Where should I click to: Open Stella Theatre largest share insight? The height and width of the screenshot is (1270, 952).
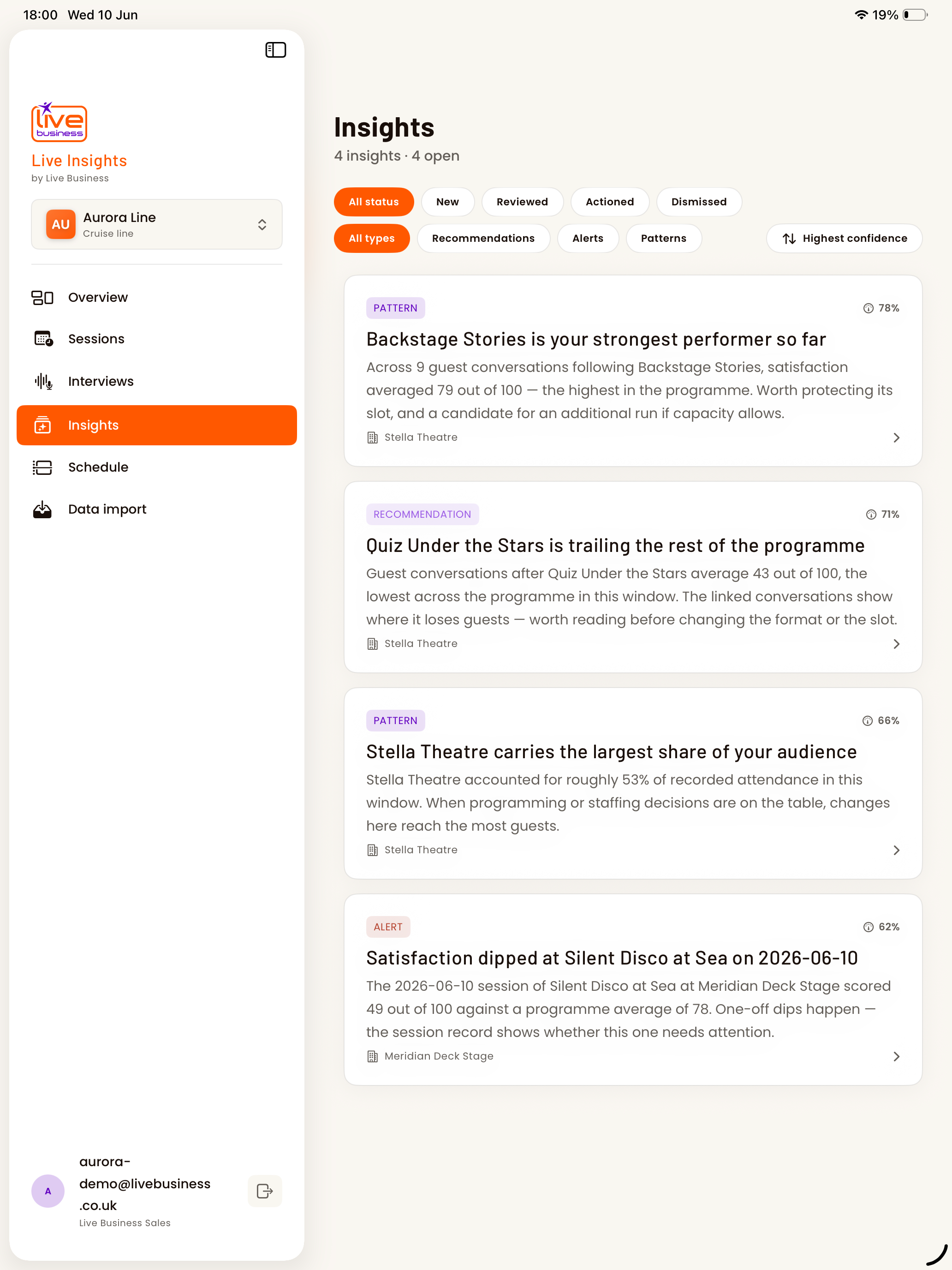[633, 783]
